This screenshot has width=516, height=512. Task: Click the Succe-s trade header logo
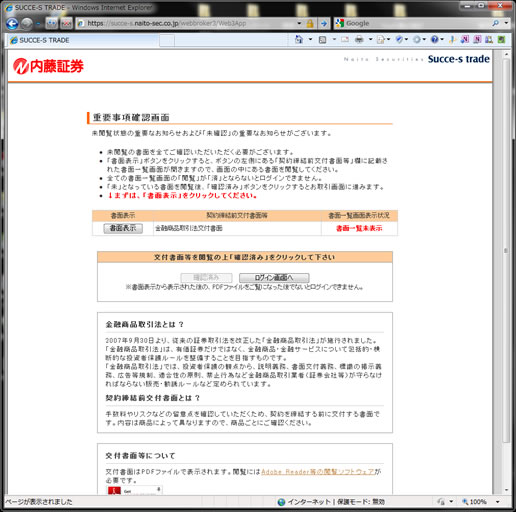pyautogui.click(x=458, y=59)
